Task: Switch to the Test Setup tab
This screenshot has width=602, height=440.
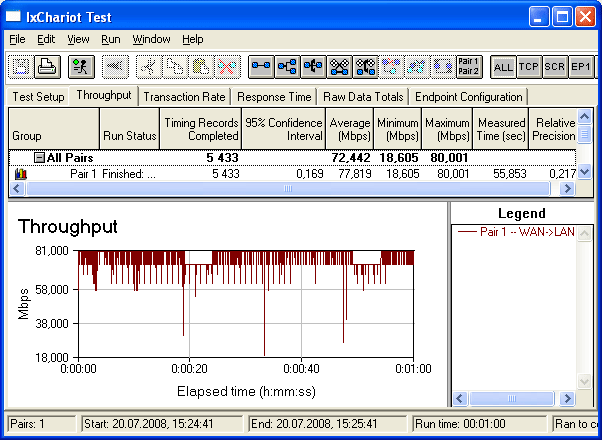Action: [38, 97]
